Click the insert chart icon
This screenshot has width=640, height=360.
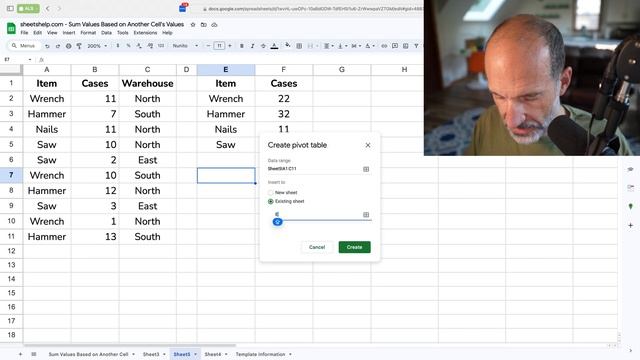405,46
